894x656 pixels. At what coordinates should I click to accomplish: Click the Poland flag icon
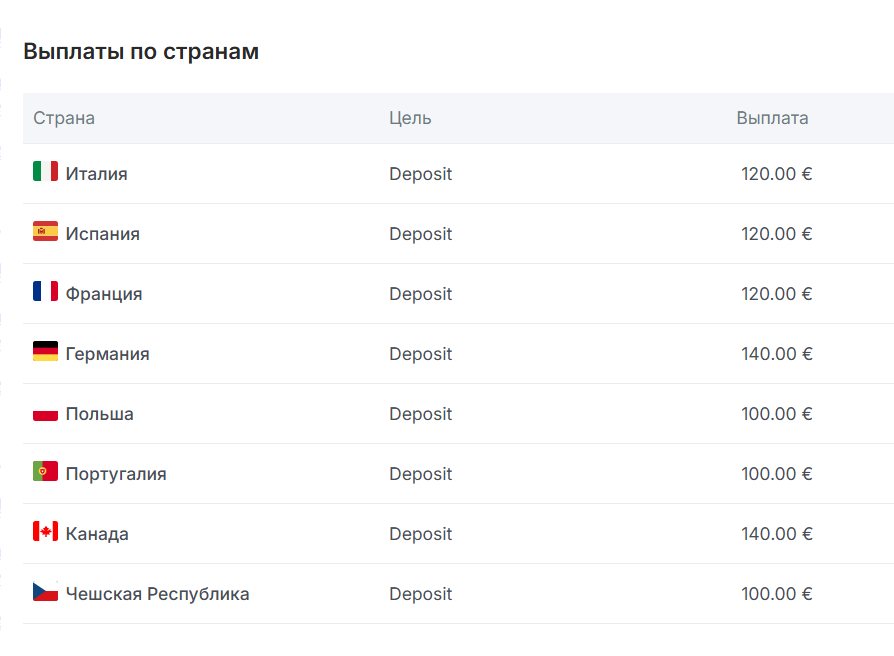[x=45, y=412]
